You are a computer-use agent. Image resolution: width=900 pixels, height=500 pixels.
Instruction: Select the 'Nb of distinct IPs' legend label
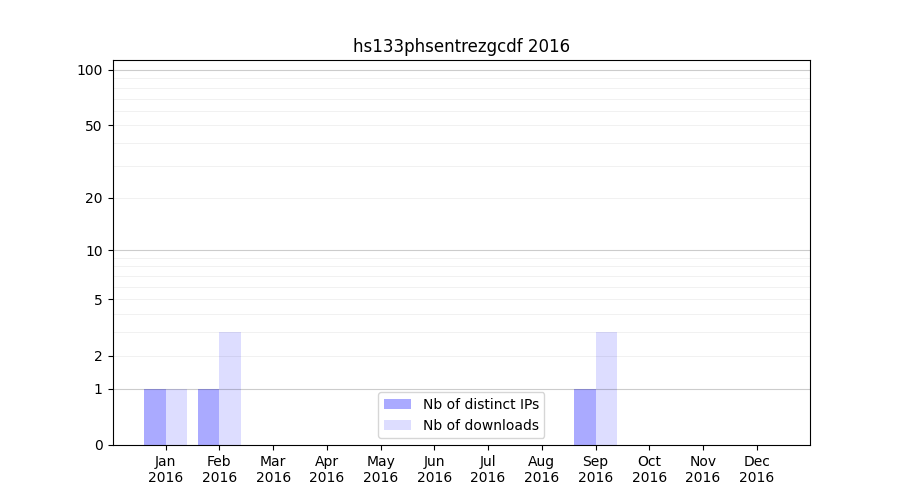(x=480, y=404)
